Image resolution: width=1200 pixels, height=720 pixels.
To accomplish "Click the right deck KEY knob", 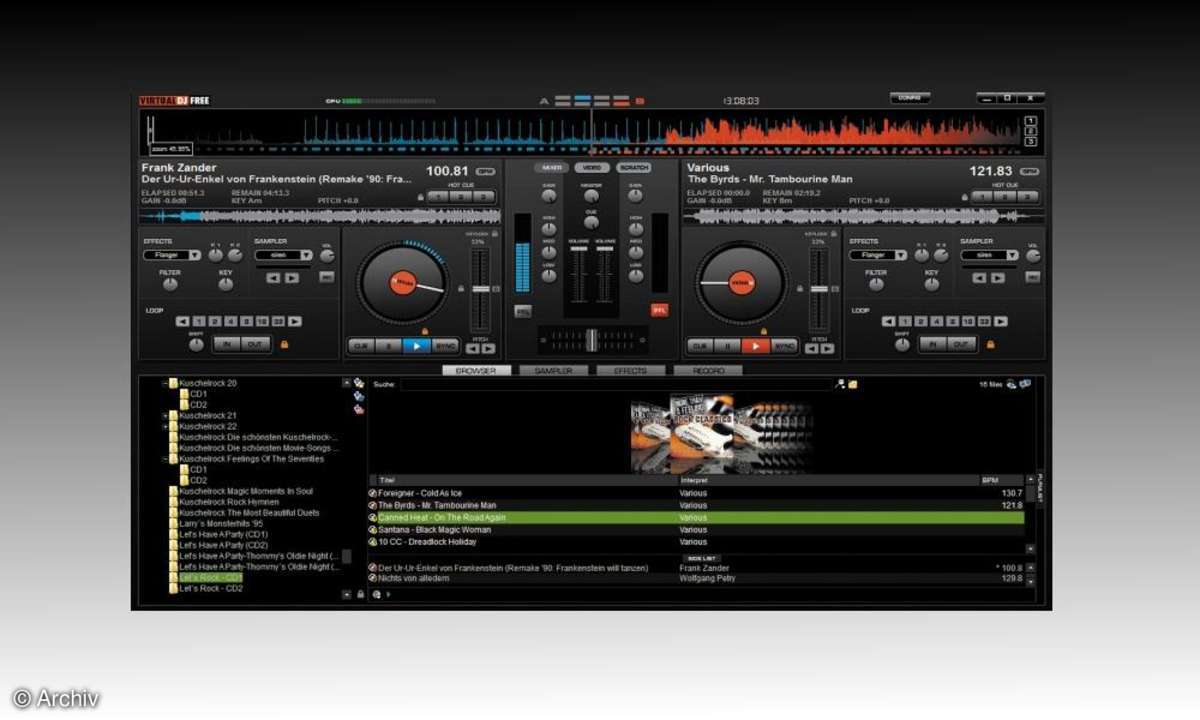I will (x=932, y=285).
